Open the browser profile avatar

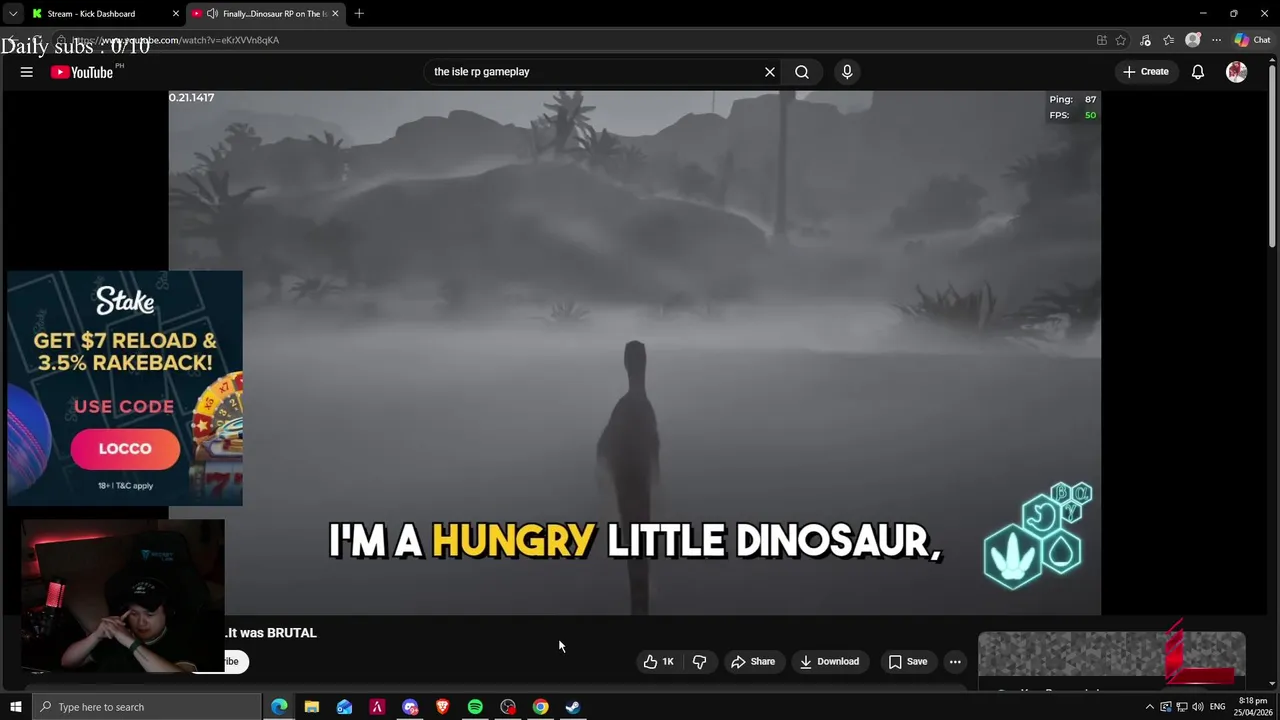pos(1193,40)
